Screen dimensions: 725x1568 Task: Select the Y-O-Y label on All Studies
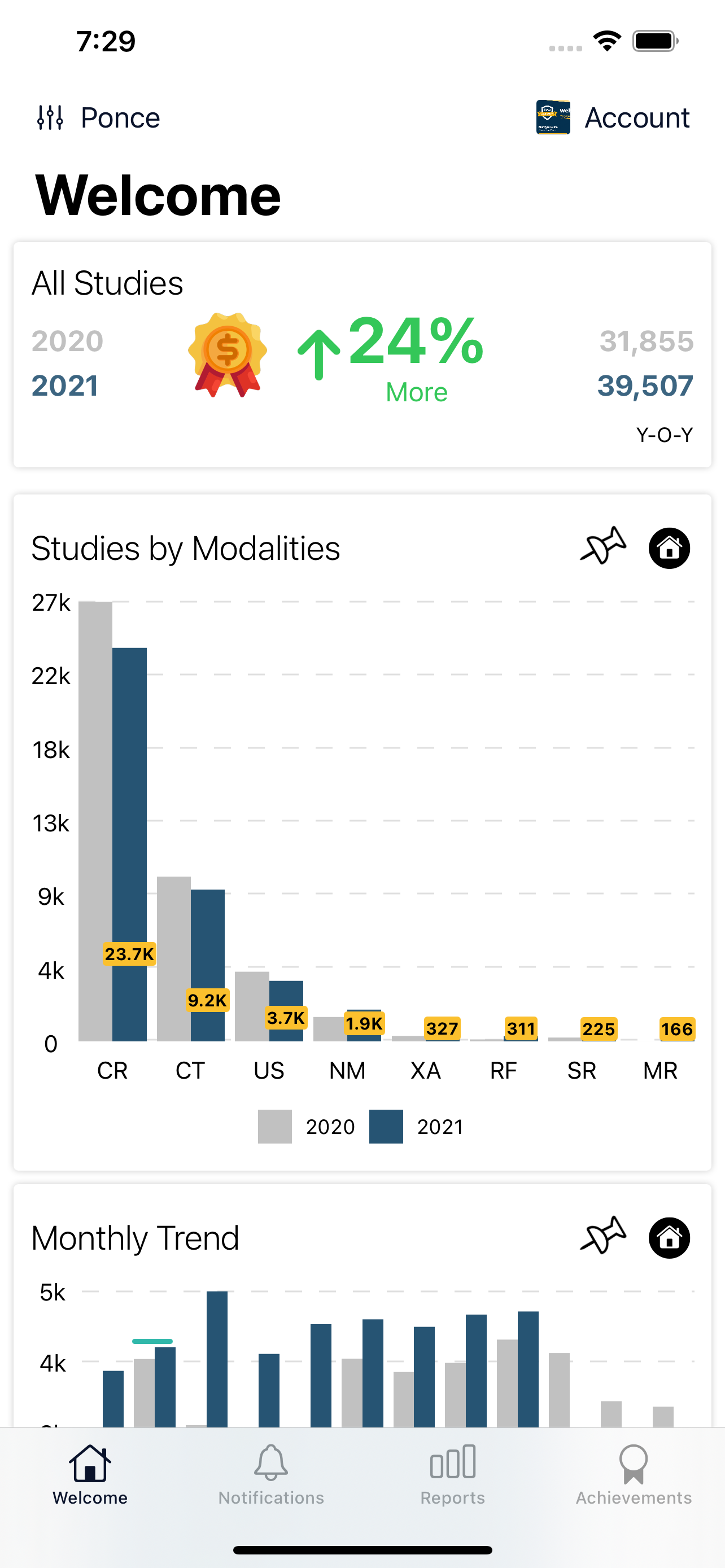[666, 433]
